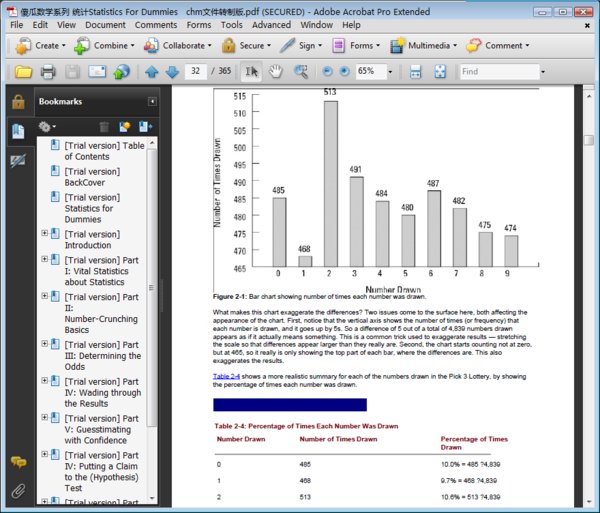Click the Zoom in button

click(x=344, y=71)
